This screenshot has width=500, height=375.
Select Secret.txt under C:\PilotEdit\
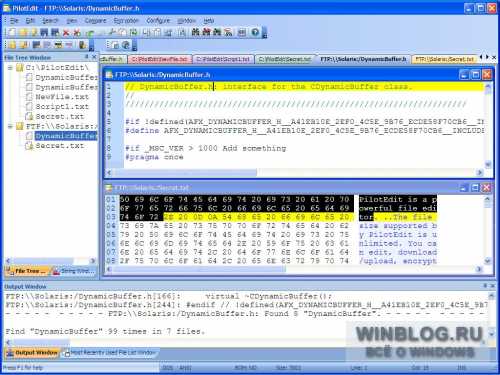60,117
